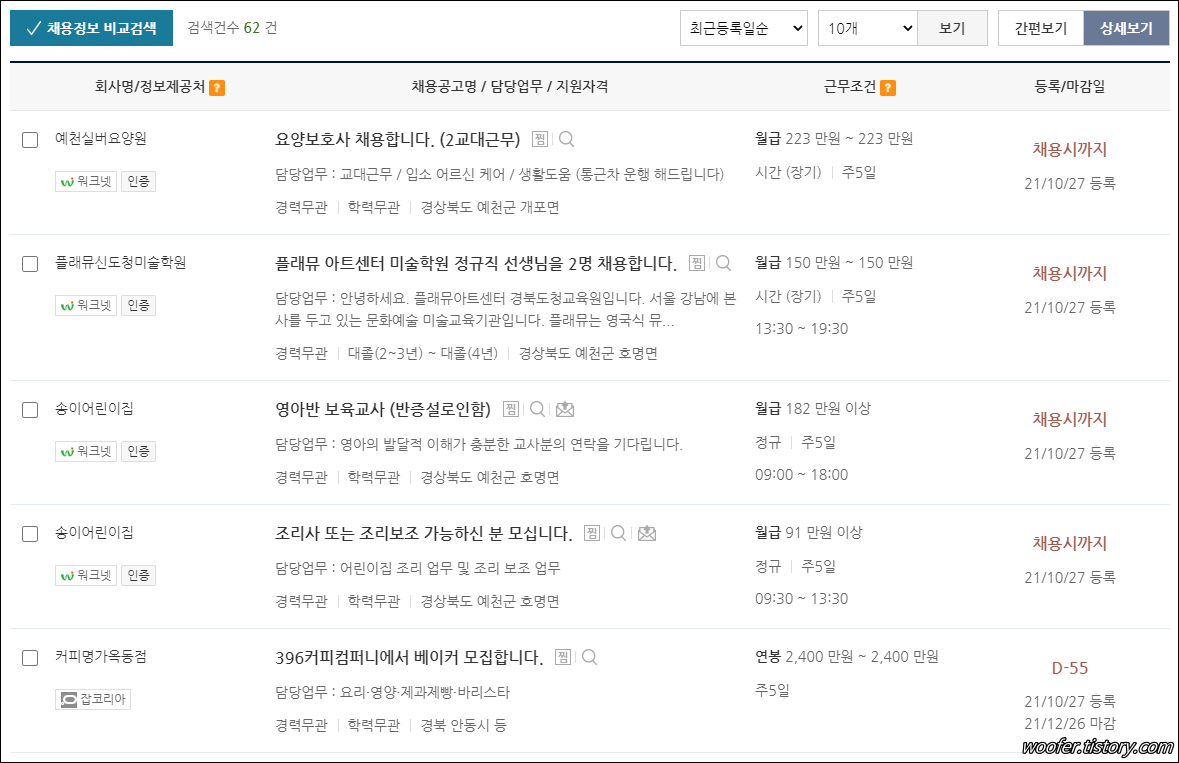Image resolution: width=1179 pixels, height=763 pixels.
Task: Click the 채용정보 비교검색 button
Action: (x=91, y=28)
